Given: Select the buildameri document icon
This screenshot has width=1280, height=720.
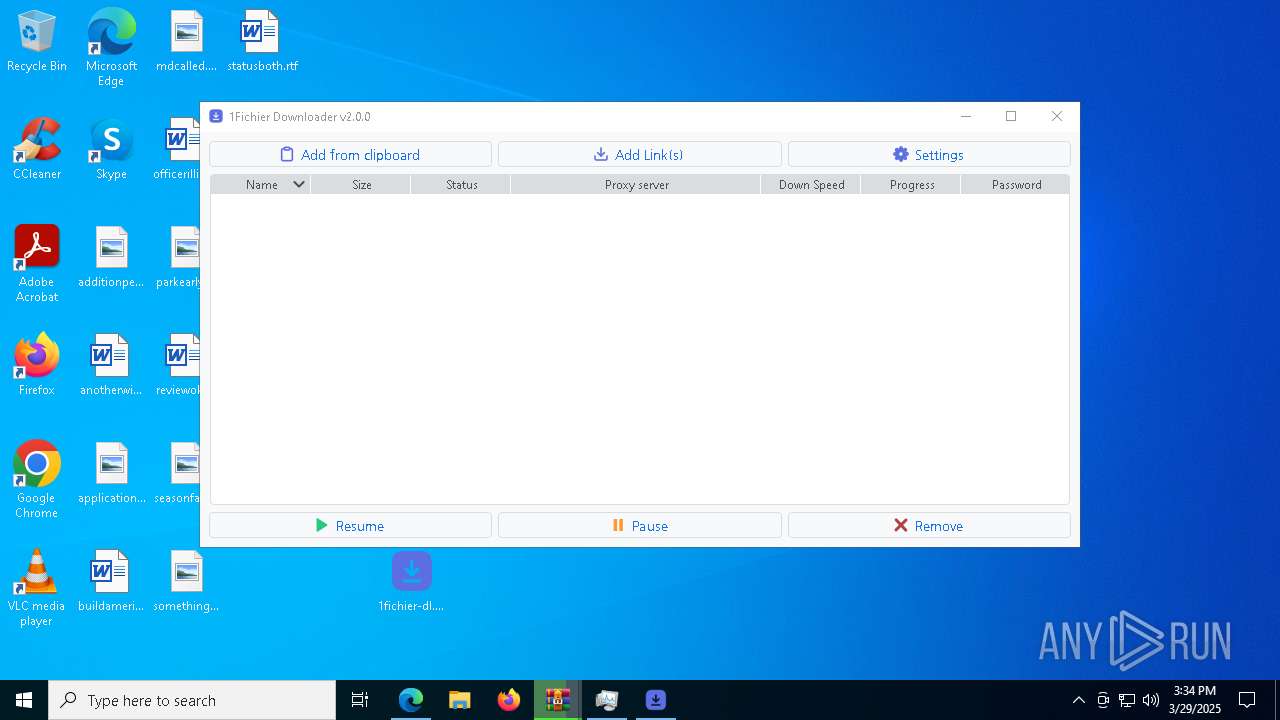Looking at the screenshot, I should pos(111,582).
